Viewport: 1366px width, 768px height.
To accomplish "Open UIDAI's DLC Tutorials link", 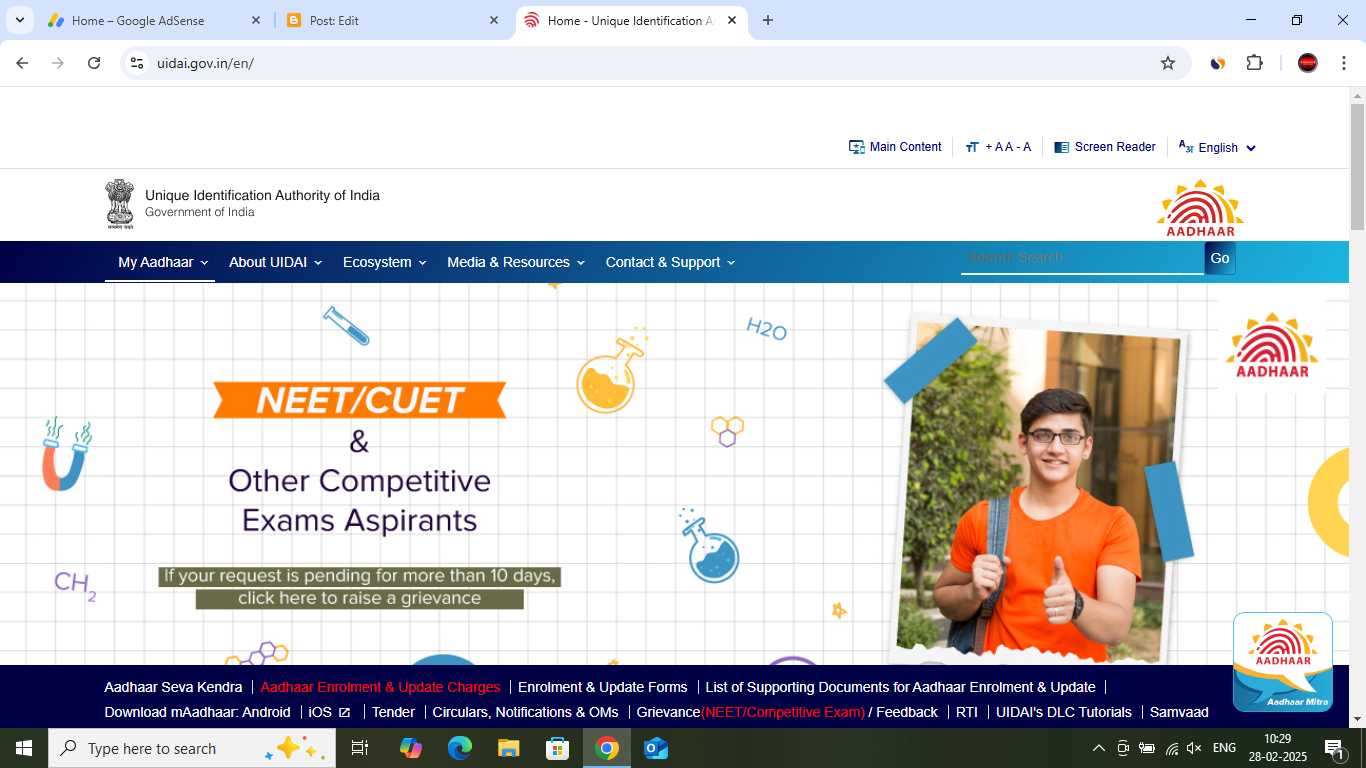I will click(x=1064, y=712).
